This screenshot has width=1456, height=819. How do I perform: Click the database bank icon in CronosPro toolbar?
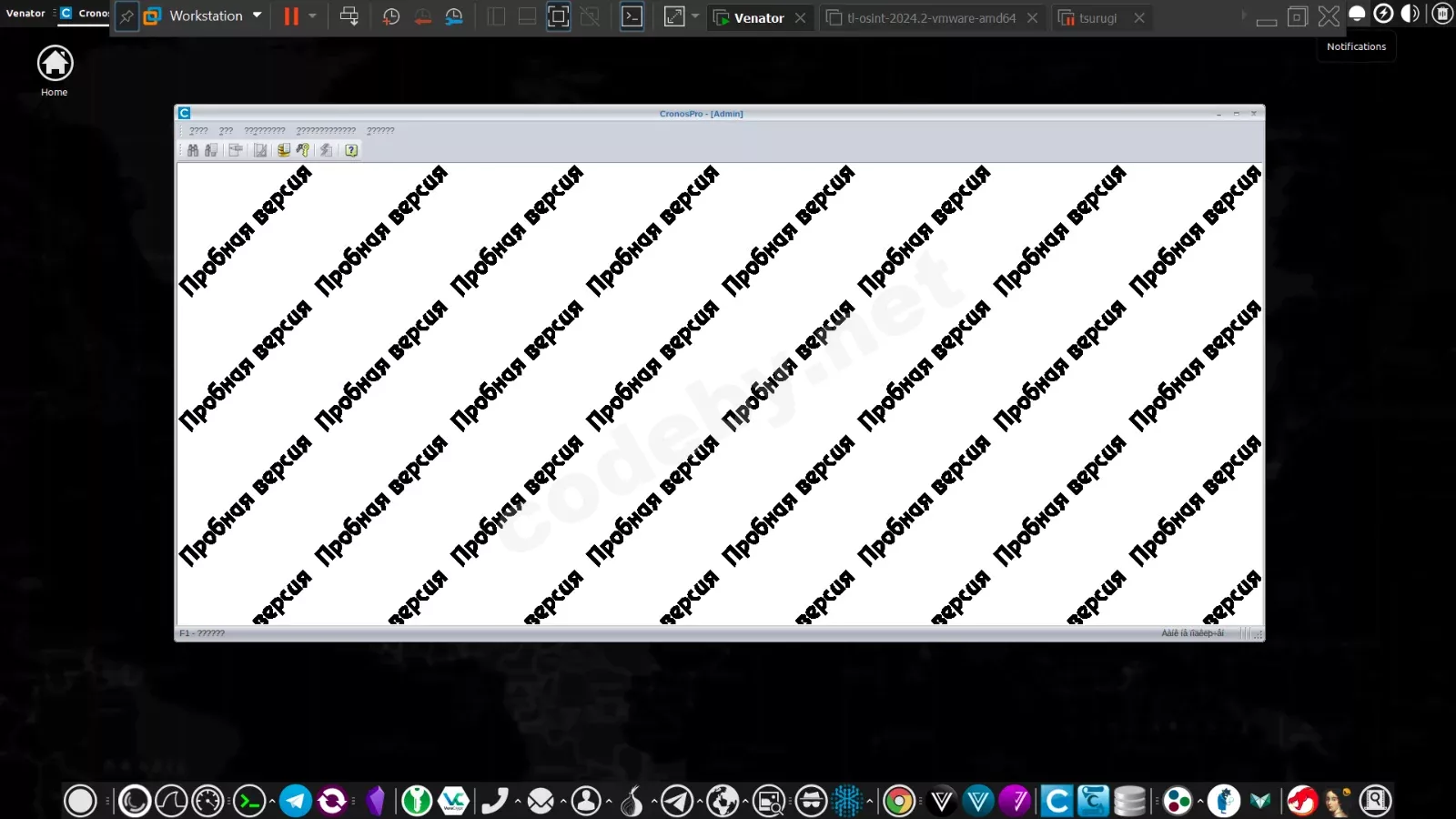(x=283, y=150)
